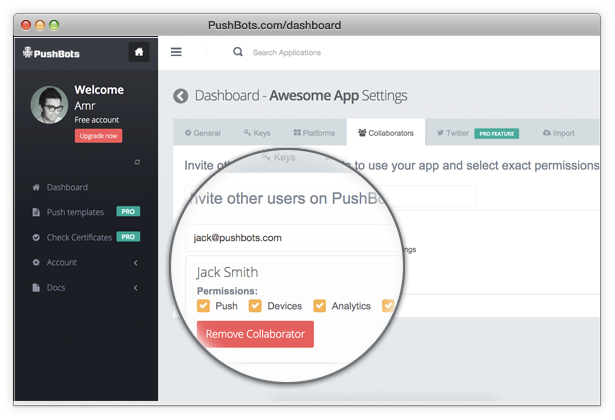This screenshot has width=615, height=420.
Task: Expand the Account submenu chevron
Action: pos(136,263)
